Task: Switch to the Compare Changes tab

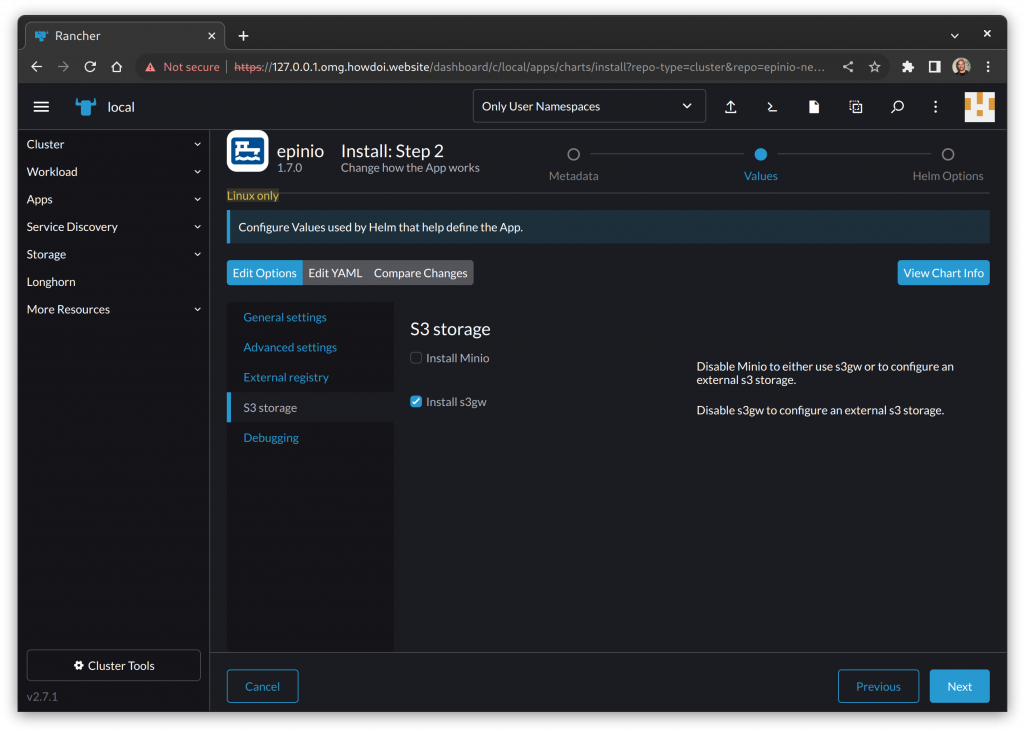Action: pos(420,273)
